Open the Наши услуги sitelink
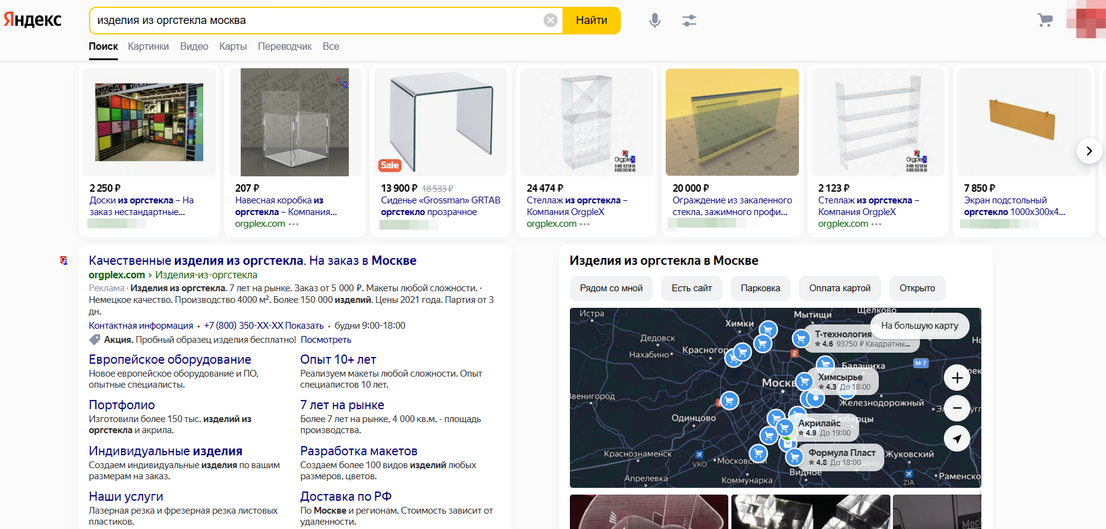This screenshot has width=1106, height=529. [126, 497]
